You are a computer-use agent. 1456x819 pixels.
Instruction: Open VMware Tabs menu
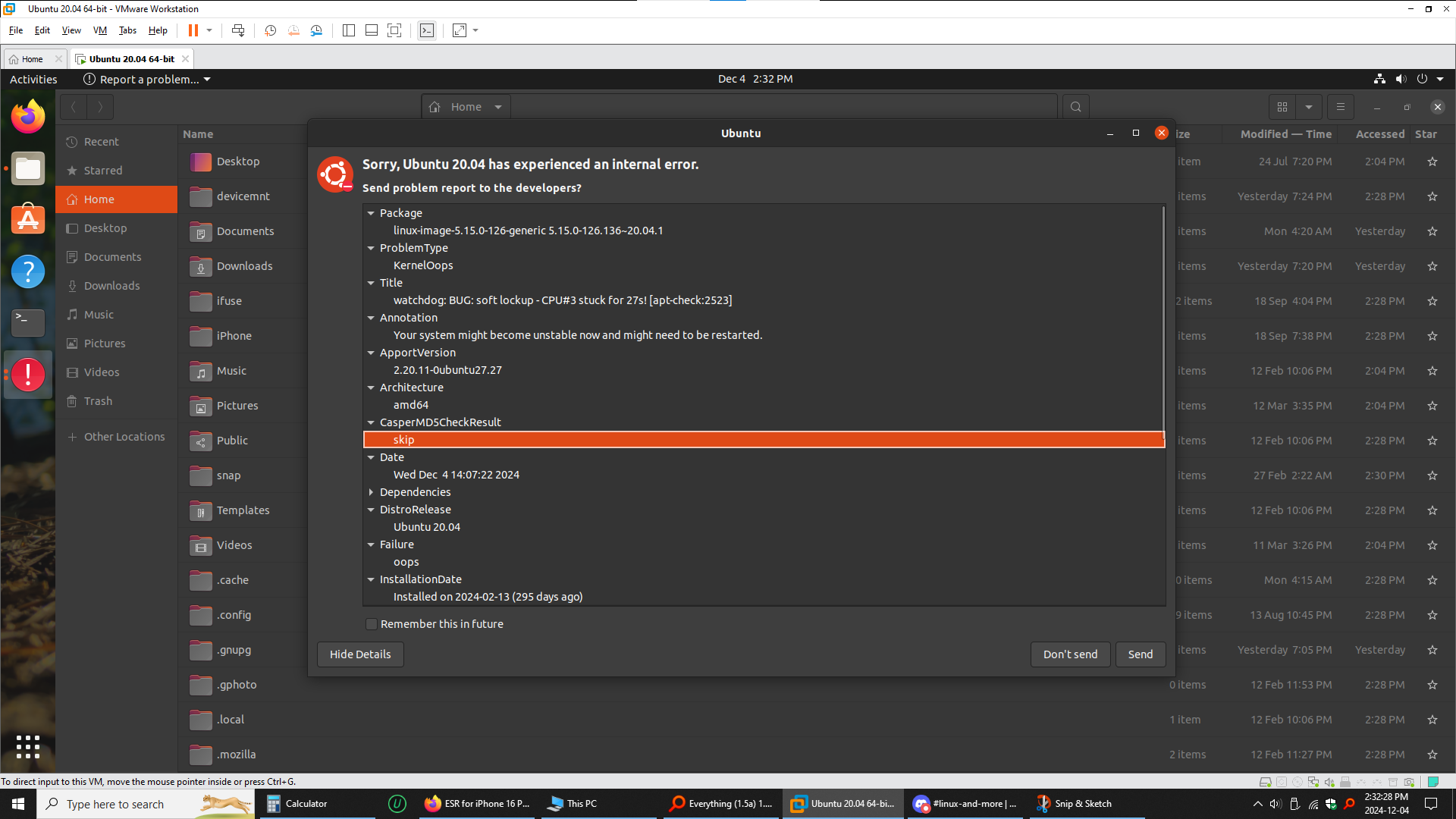(127, 30)
